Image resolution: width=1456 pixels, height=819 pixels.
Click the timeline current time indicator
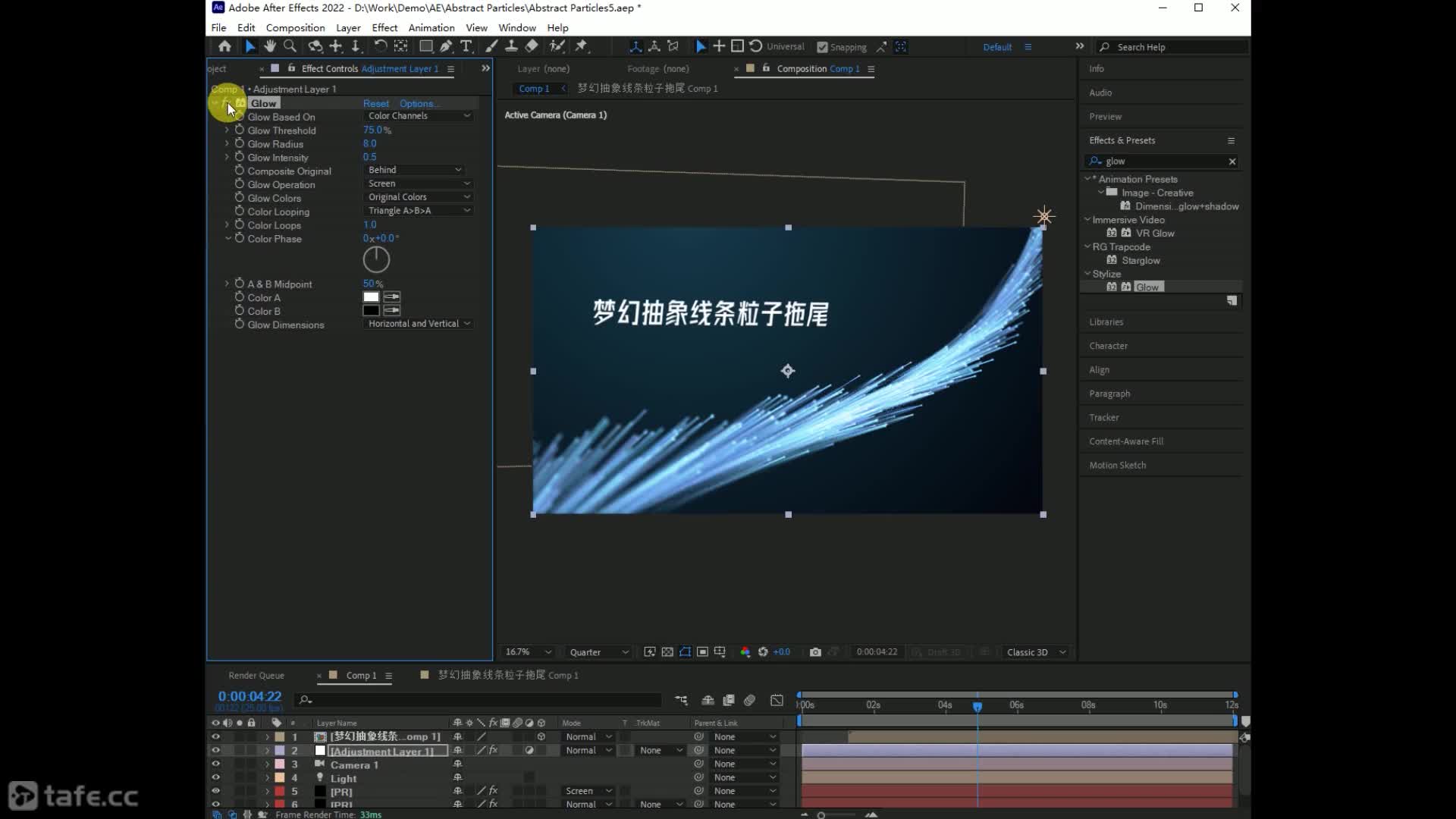(x=977, y=706)
